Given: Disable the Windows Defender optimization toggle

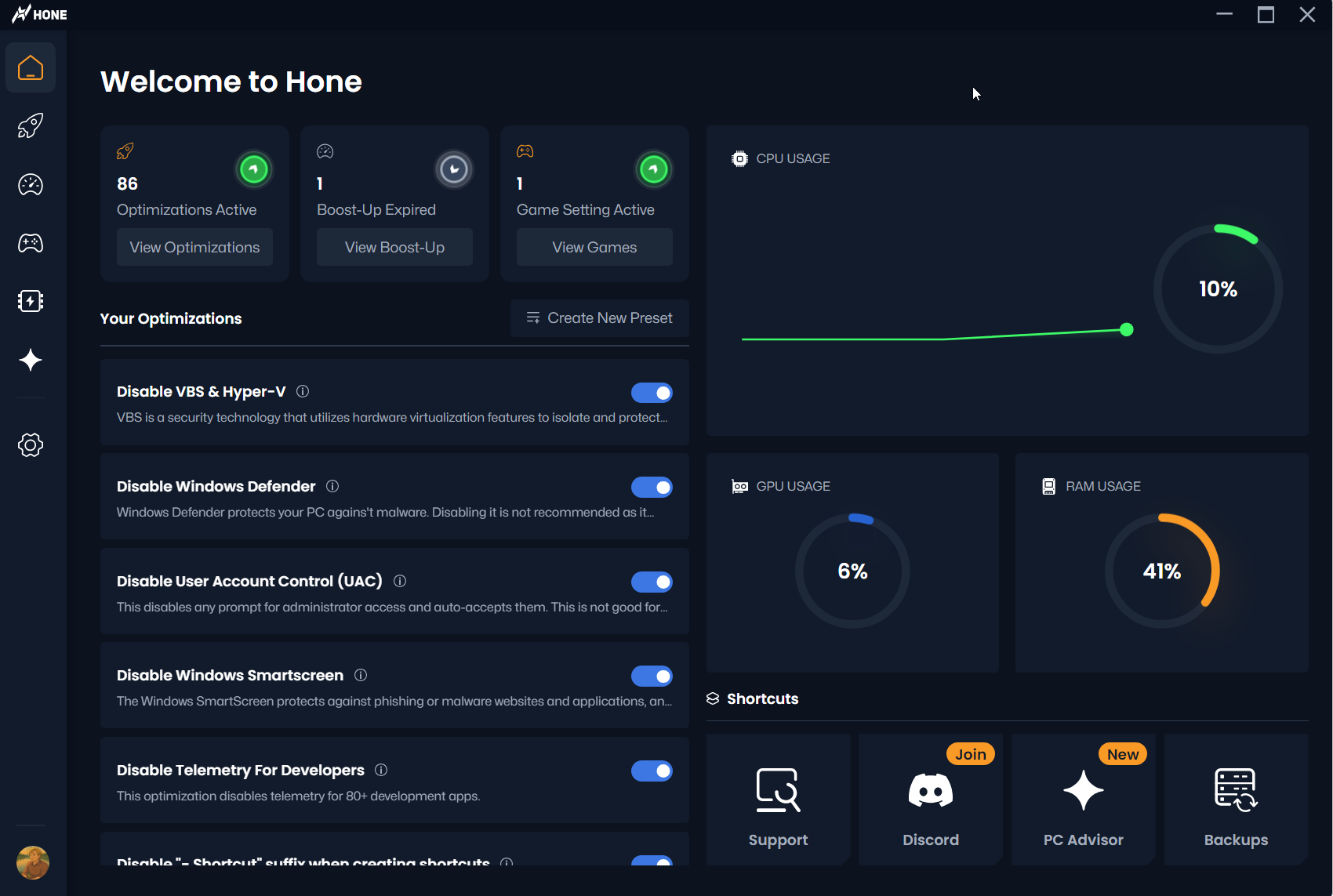Looking at the screenshot, I should click(652, 487).
